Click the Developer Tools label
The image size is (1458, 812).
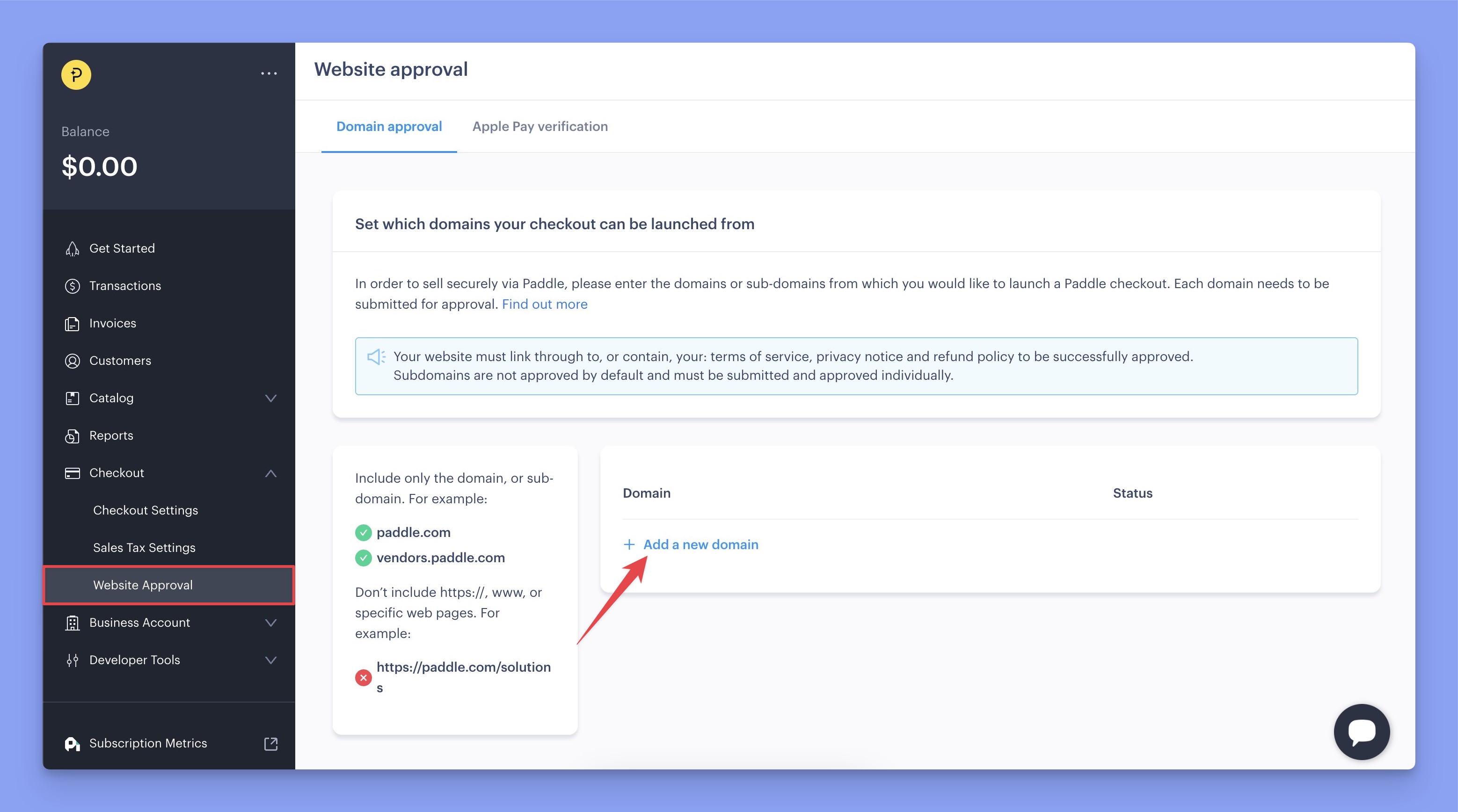[x=135, y=660]
